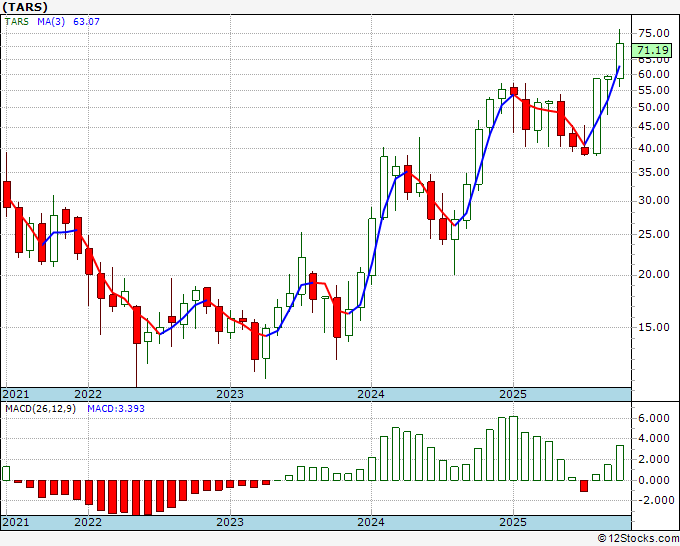The height and width of the screenshot is (546, 680).
Task: Click the 35.00 price axis label
Action: pos(654,172)
